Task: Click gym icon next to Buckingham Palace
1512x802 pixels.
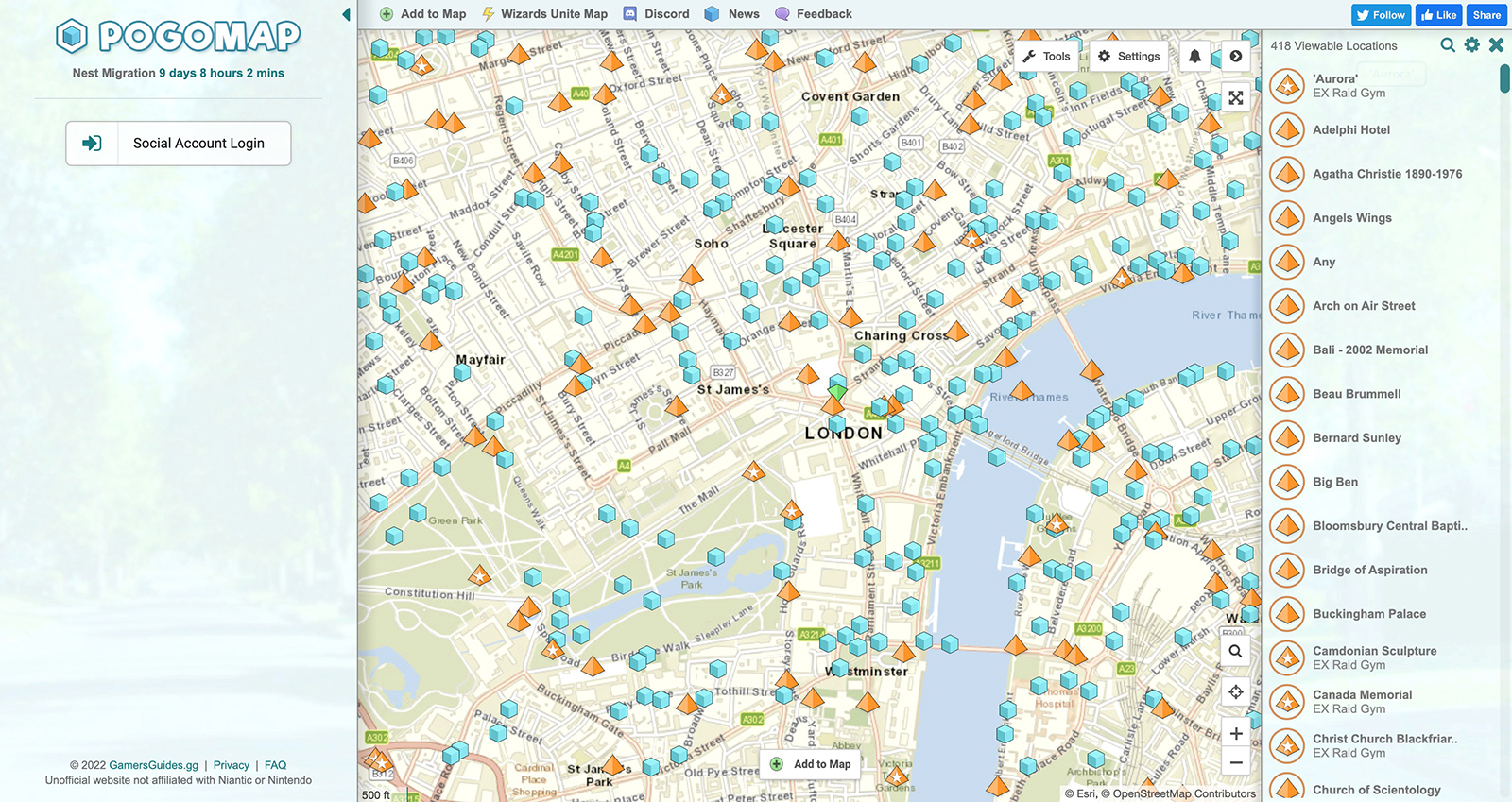Action: point(1287,614)
